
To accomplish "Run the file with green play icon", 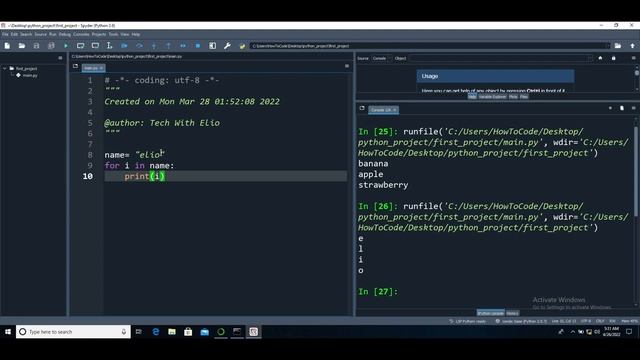I will click(66, 46).
